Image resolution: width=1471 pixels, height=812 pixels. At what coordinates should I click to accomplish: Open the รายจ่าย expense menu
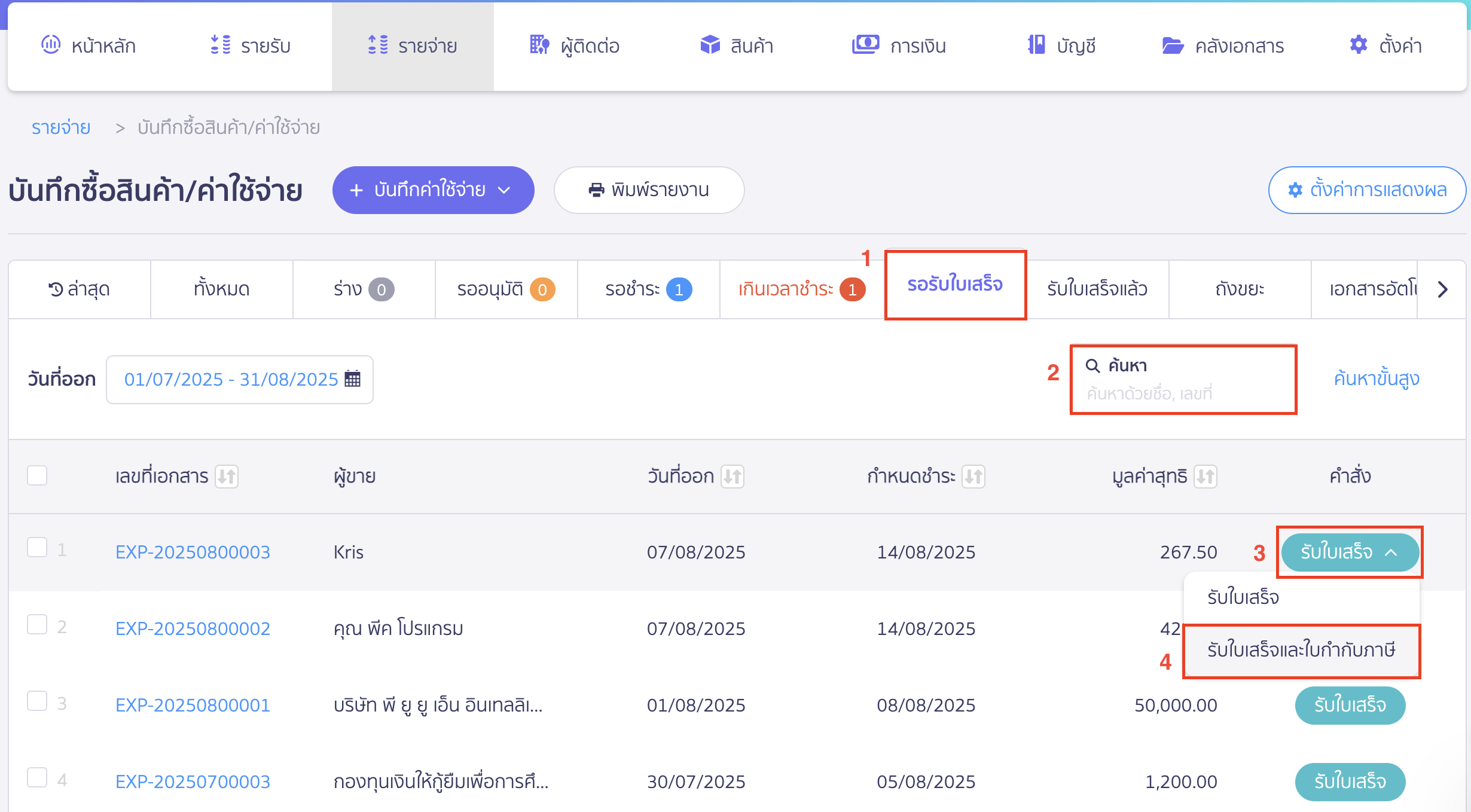(412, 45)
